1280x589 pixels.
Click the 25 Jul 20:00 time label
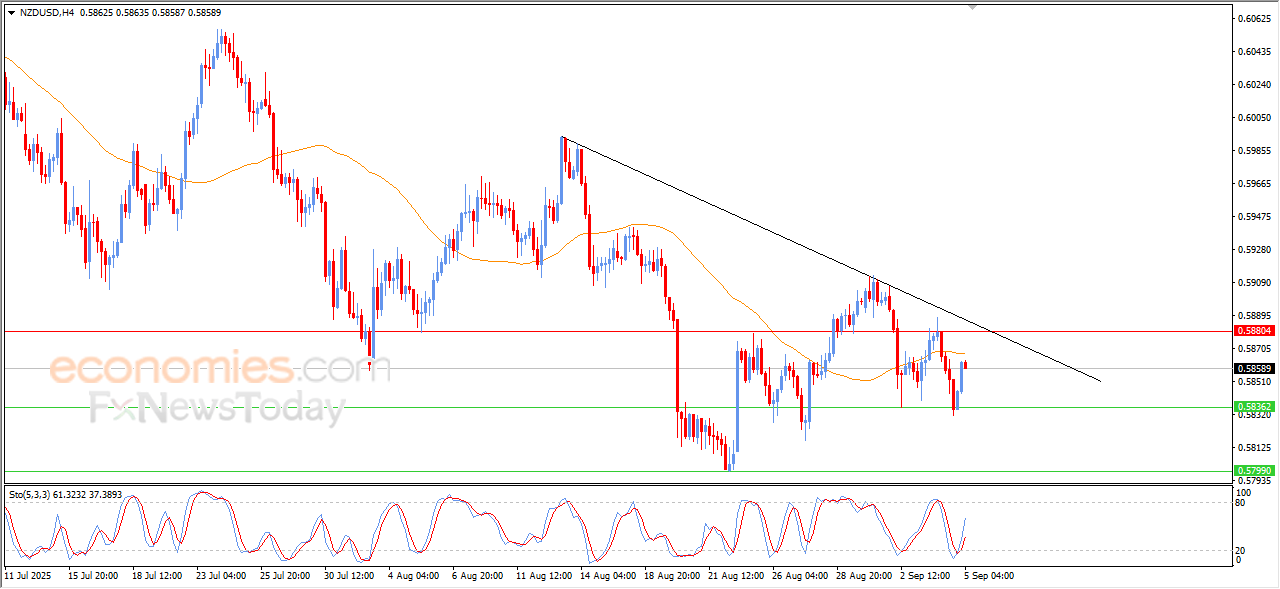coord(285,576)
